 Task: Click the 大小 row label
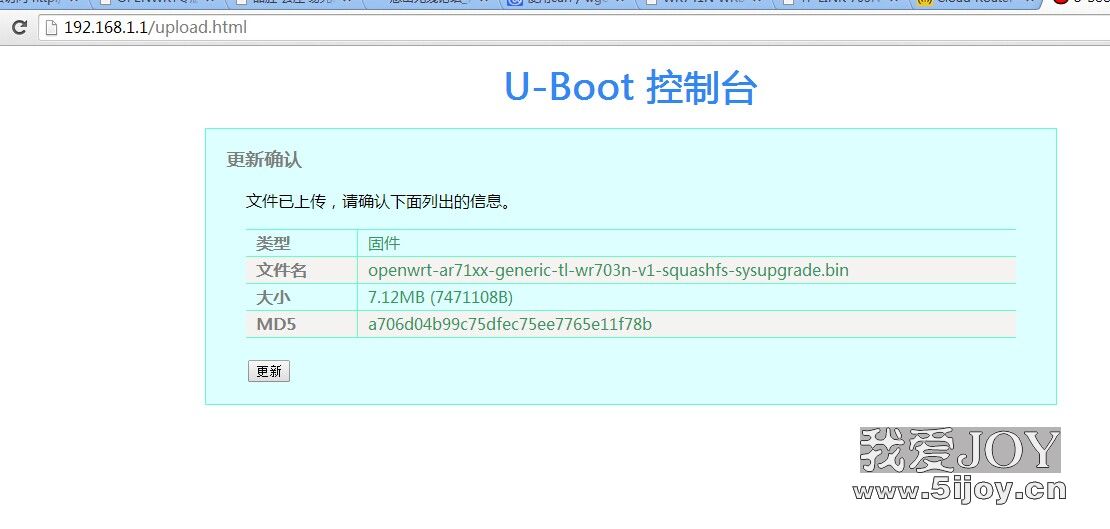click(x=273, y=297)
